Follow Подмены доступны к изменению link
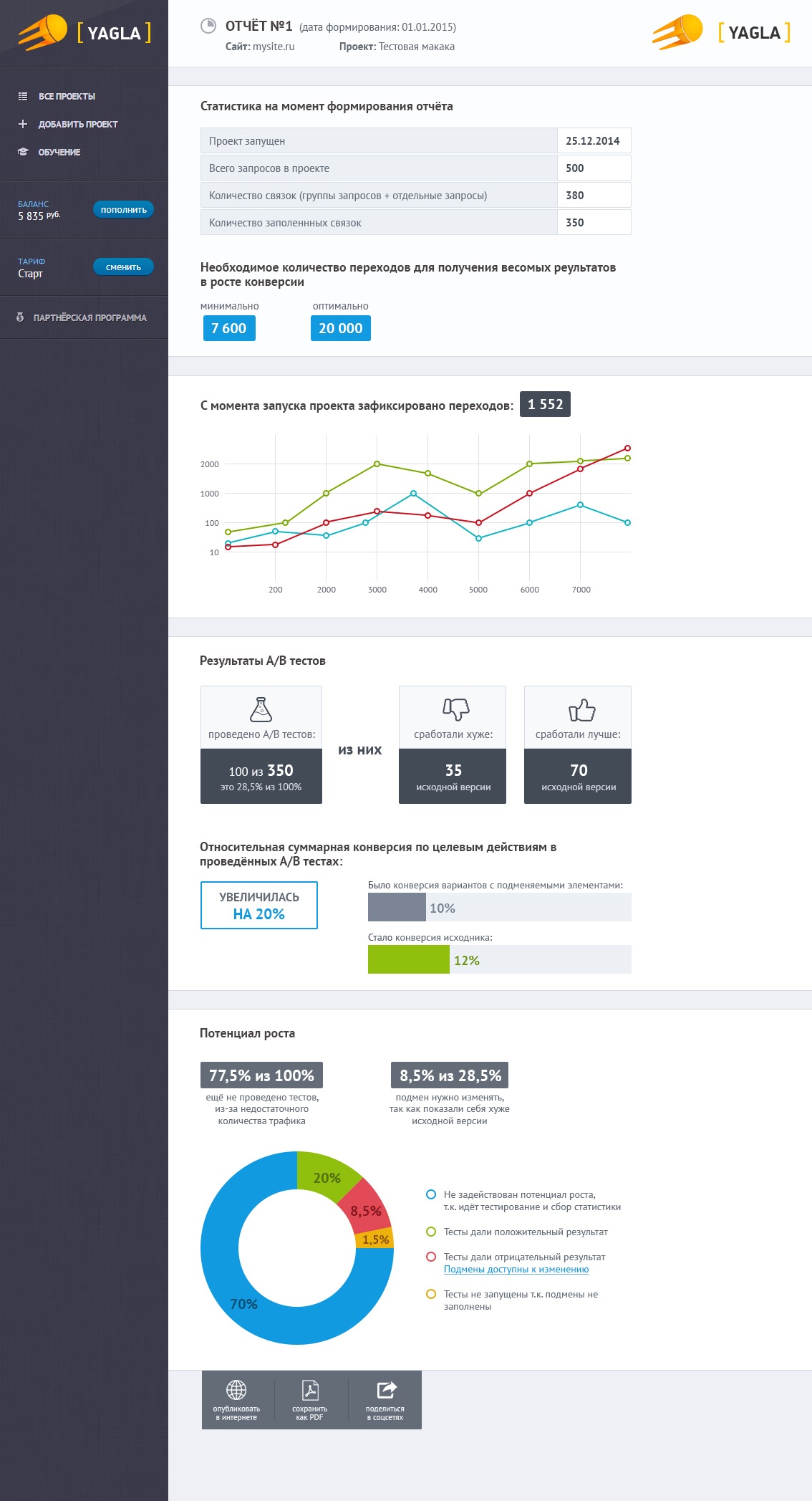Screen dimensions: 812x1501 (x=516, y=1269)
